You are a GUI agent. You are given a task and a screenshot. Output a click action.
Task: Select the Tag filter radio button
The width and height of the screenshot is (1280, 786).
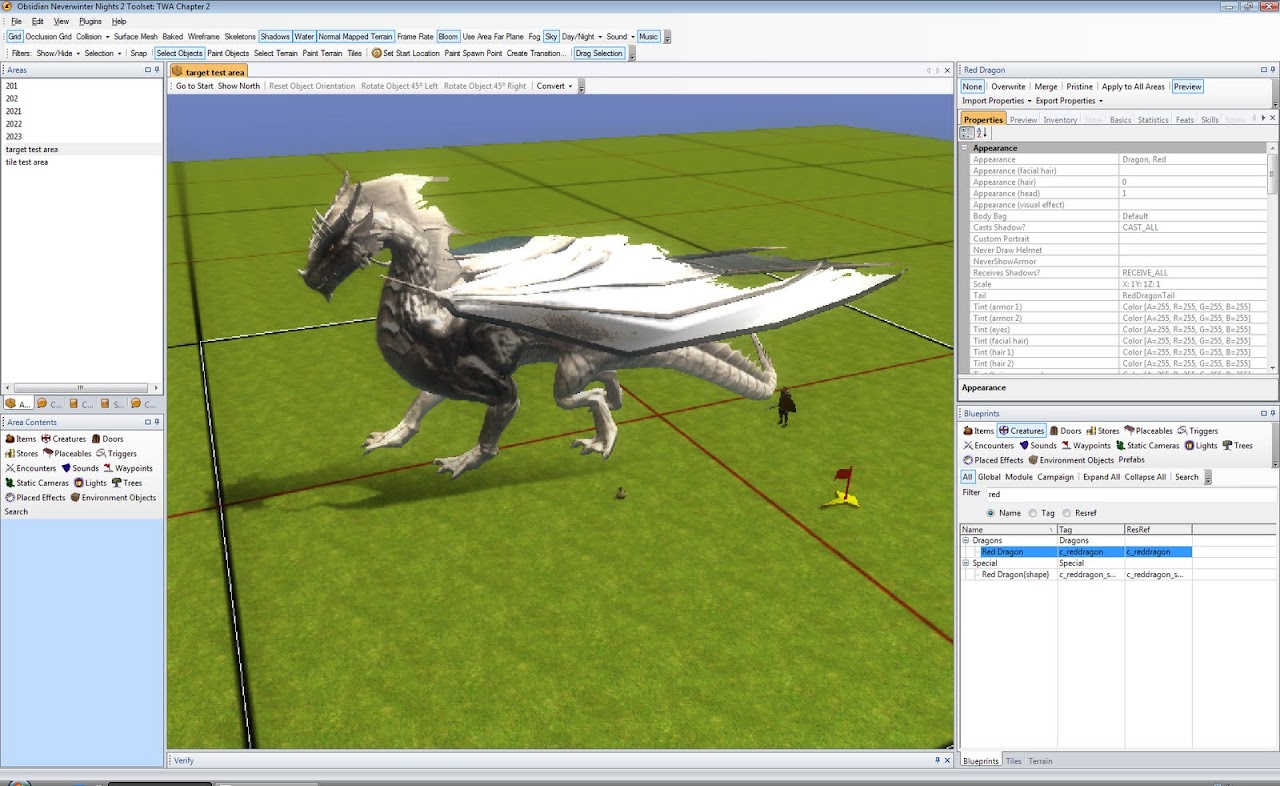point(1033,513)
